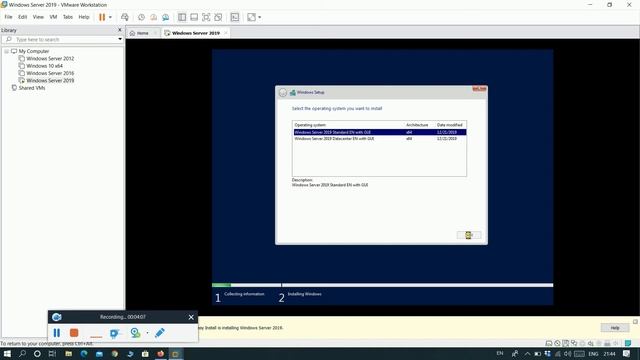The image size is (640, 360).
Task: Open the stretch display dropdown arrow
Action: [260, 17]
